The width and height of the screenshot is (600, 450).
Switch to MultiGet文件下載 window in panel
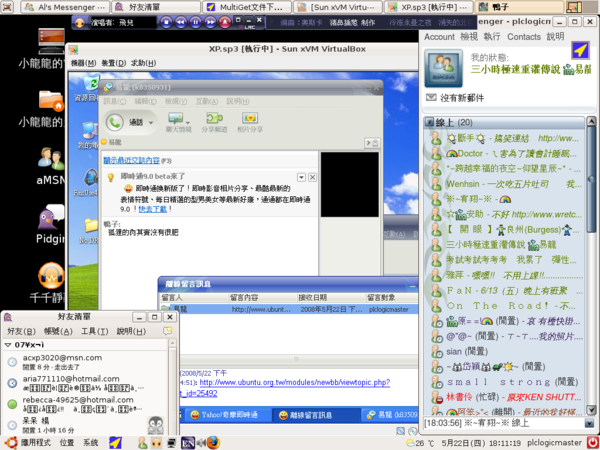pyautogui.click(x=247, y=7)
